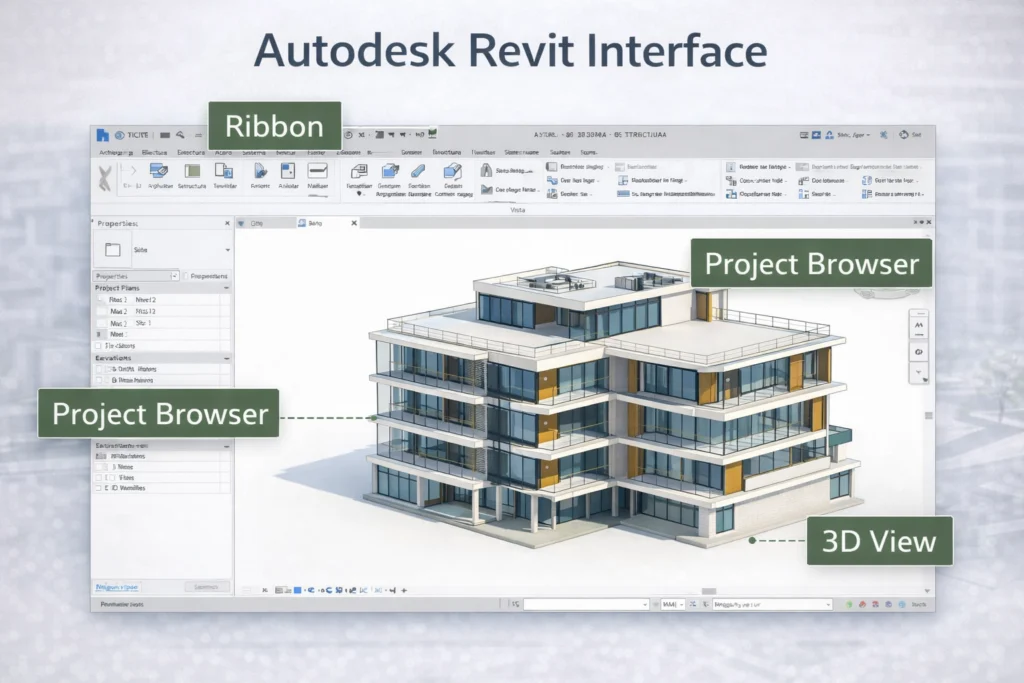The height and width of the screenshot is (683, 1024).
Task: Collapse the Elevations section in Project Browser
Action: [x=227, y=358]
